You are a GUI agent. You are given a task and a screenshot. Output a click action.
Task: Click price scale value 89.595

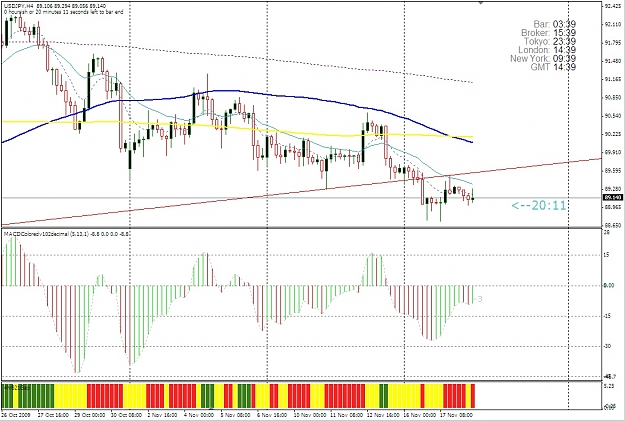click(613, 171)
